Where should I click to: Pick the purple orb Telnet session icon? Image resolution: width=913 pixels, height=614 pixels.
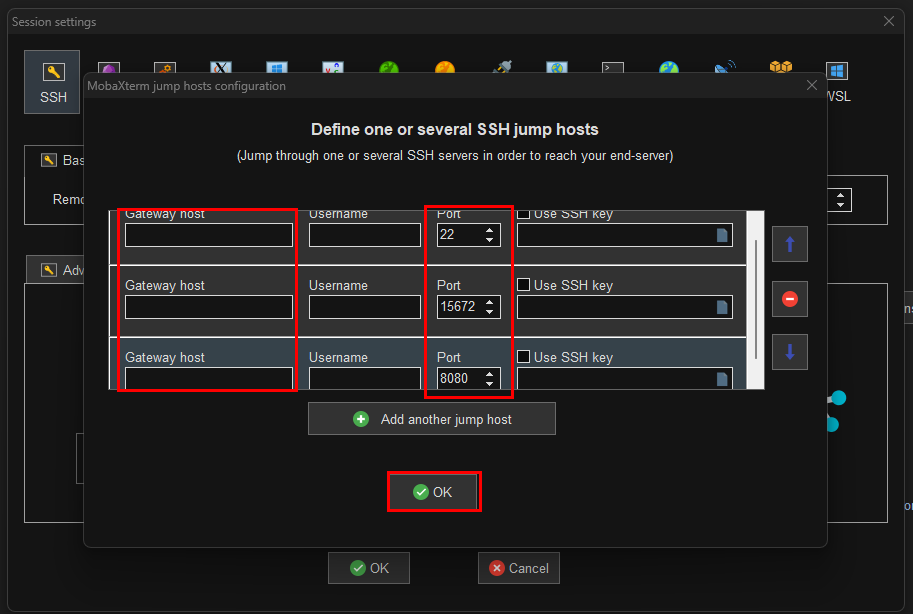pyautogui.click(x=109, y=68)
